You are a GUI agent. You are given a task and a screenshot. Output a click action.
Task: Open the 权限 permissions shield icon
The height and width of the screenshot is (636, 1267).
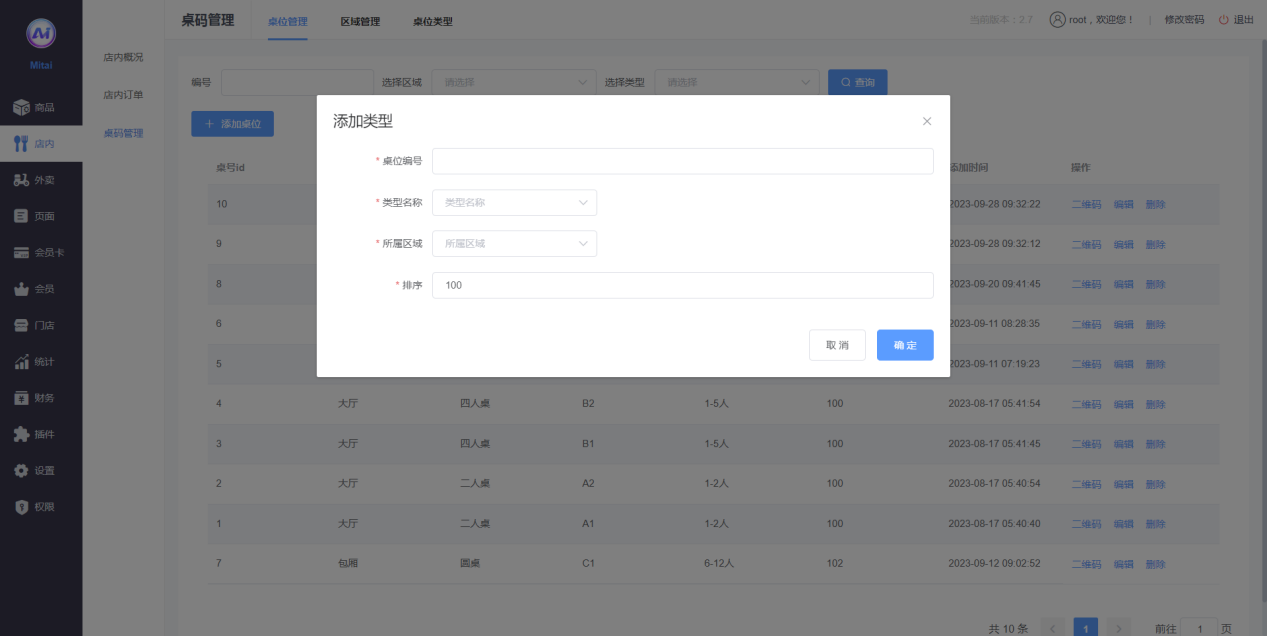pos(21,507)
